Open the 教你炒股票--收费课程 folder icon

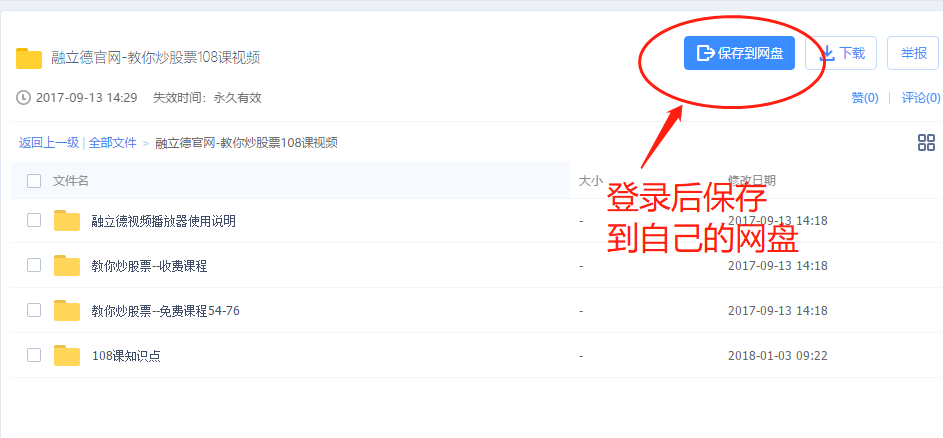pos(67,265)
